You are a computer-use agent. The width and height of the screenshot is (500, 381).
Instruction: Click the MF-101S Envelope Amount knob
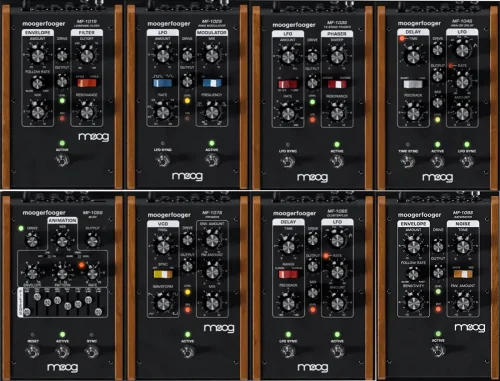(x=38, y=55)
